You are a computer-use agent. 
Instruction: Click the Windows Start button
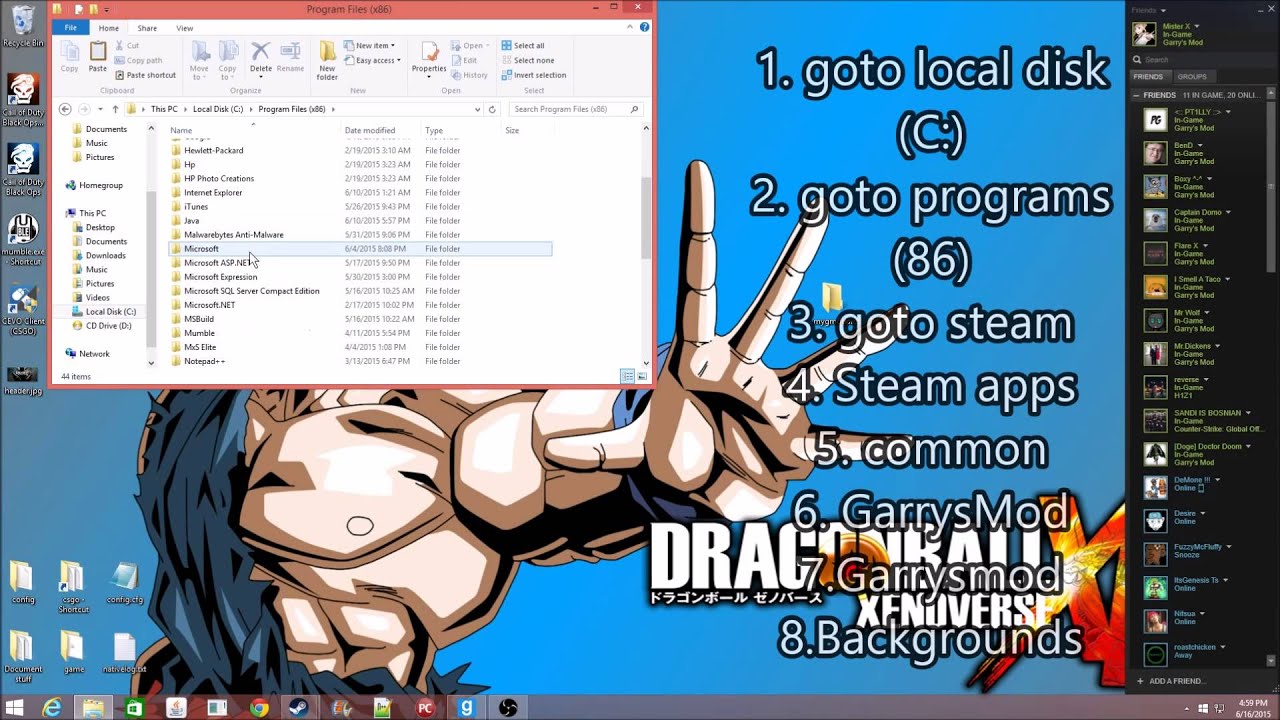[15, 708]
